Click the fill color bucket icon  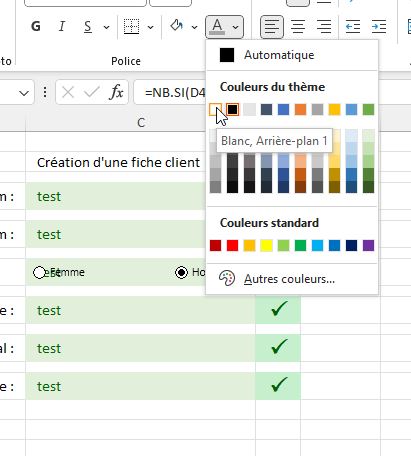(177, 26)
